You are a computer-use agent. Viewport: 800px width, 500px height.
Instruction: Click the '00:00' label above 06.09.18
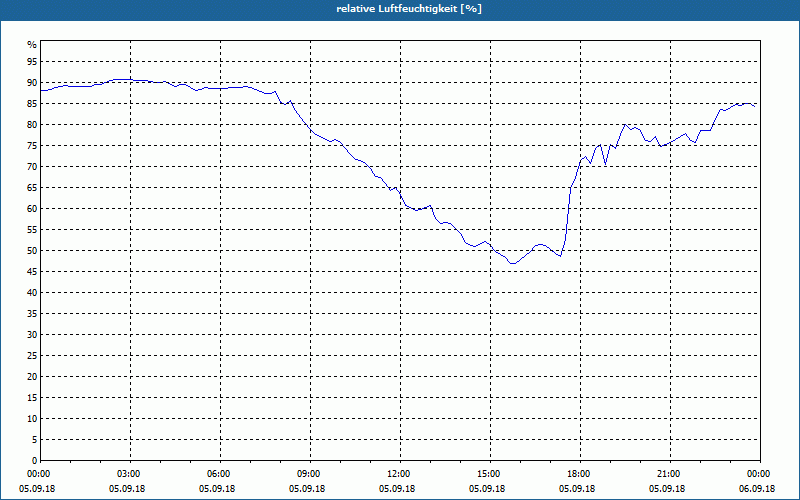pos(760,474)
